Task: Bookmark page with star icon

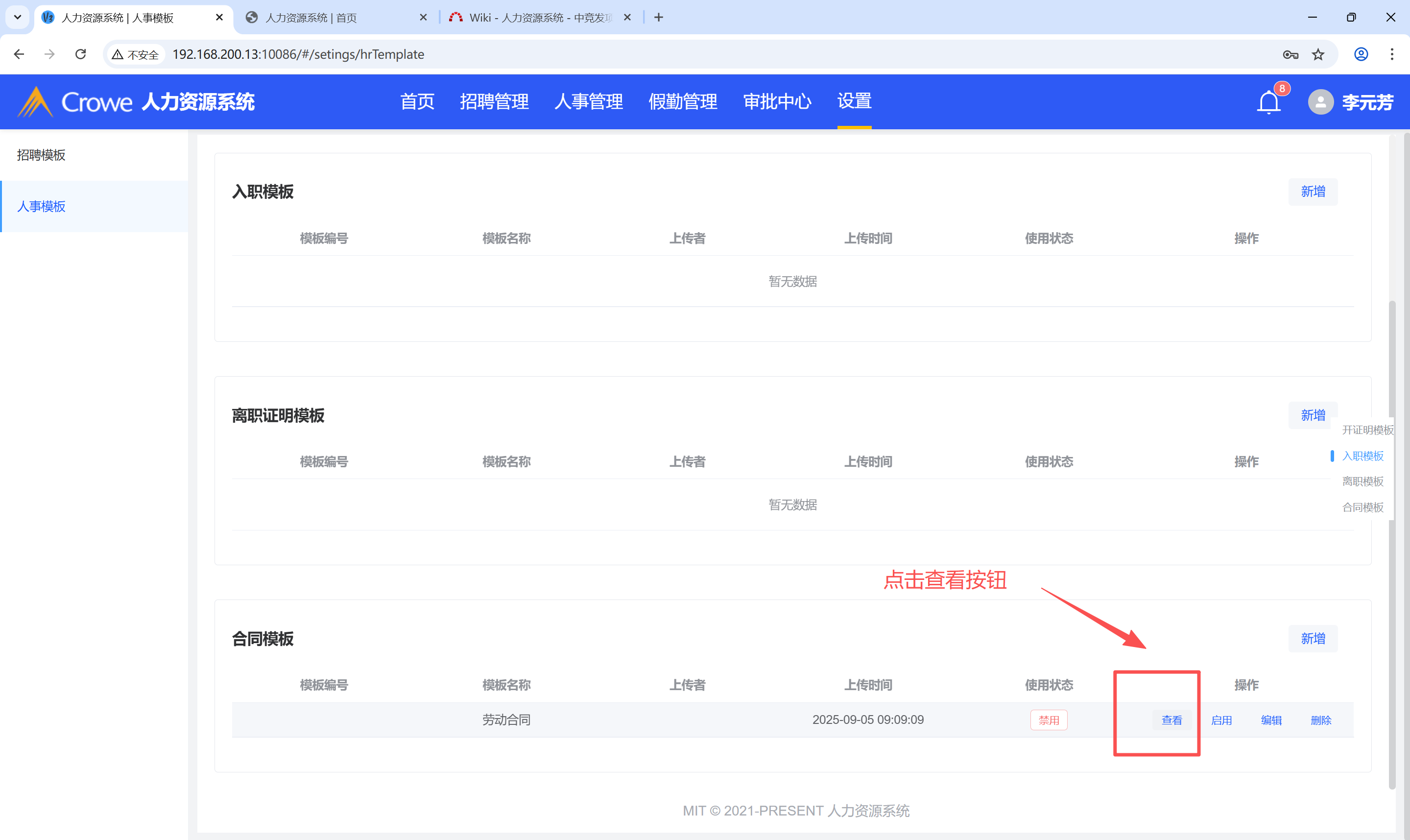Action: click(x=1318, y=54)
